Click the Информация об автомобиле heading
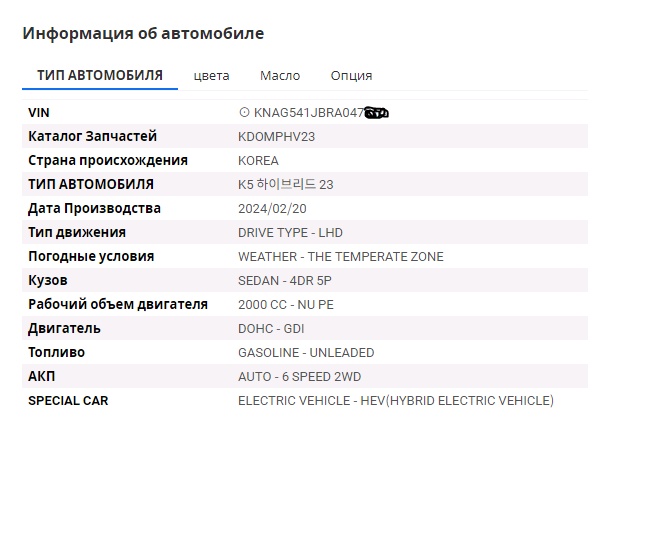The width and height of the screenshot is (667, 536). point(143,33)
